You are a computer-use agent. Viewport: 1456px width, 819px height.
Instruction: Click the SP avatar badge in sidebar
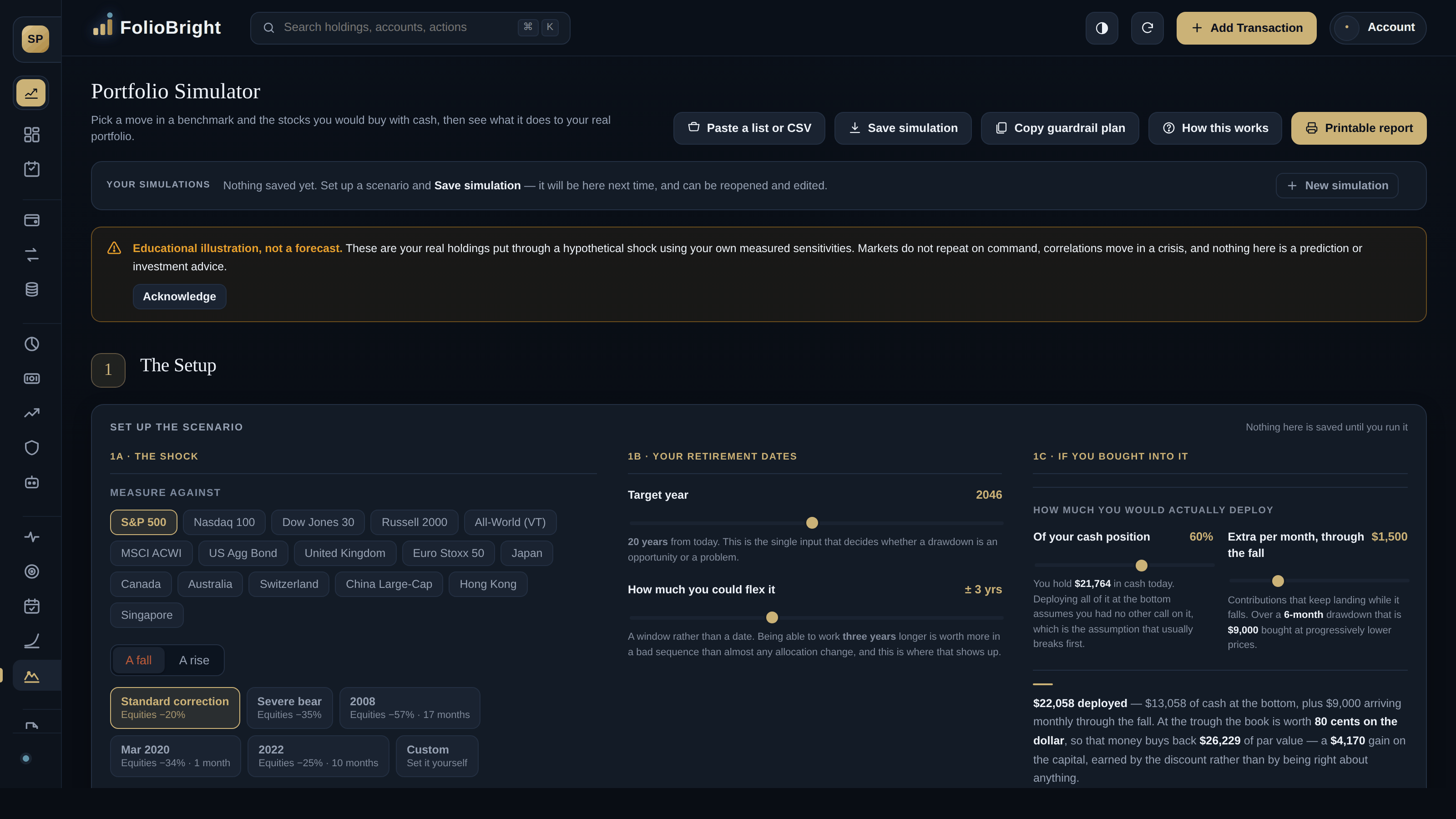point(35,39)
